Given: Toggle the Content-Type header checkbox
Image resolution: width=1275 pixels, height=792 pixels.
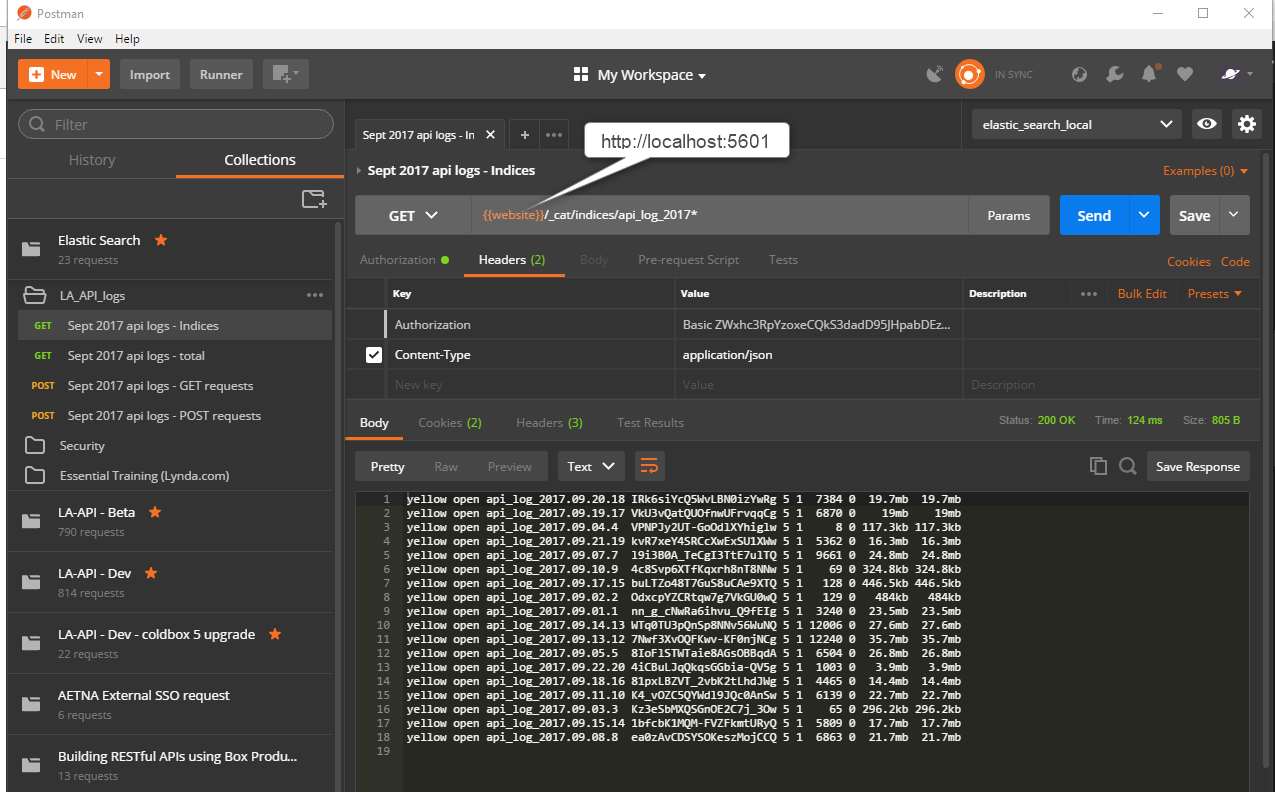Looking at the screenshot, I should tap(374, 355).
